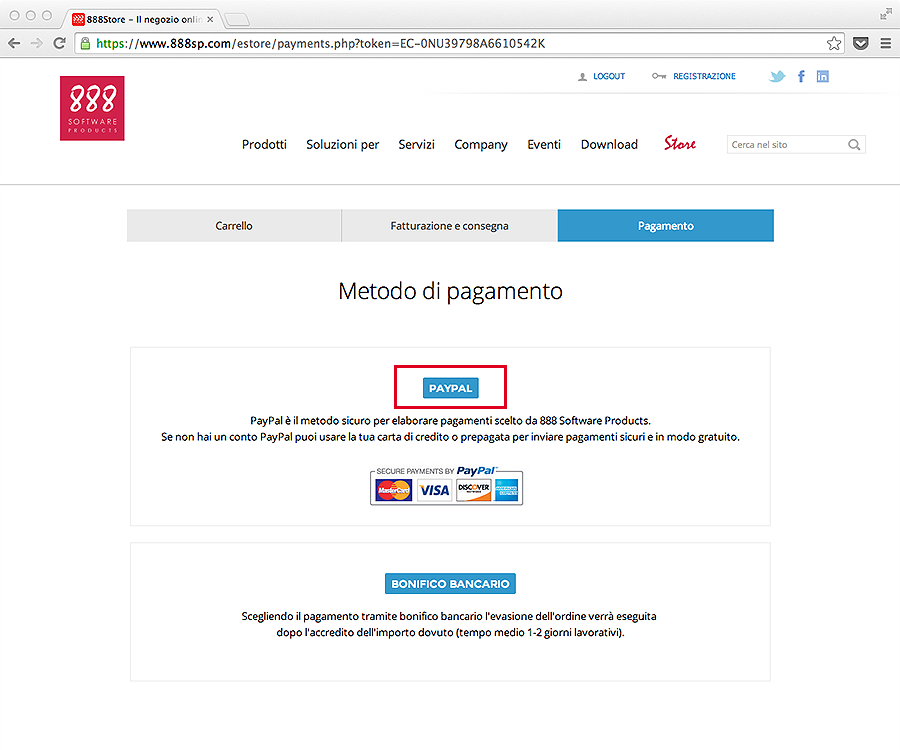Select the 888Store browser tab

(141, 20)
